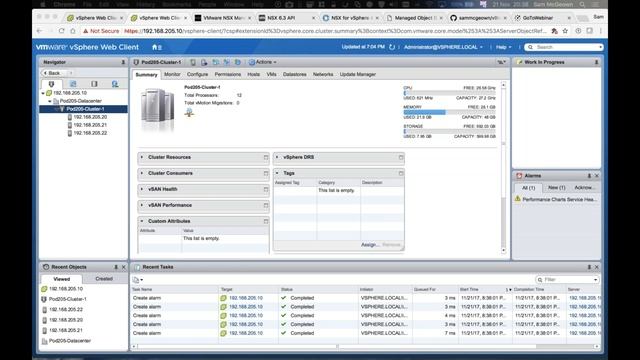
Task: Select VMs and Templates navigator view icon
Action: coord(73,84)
